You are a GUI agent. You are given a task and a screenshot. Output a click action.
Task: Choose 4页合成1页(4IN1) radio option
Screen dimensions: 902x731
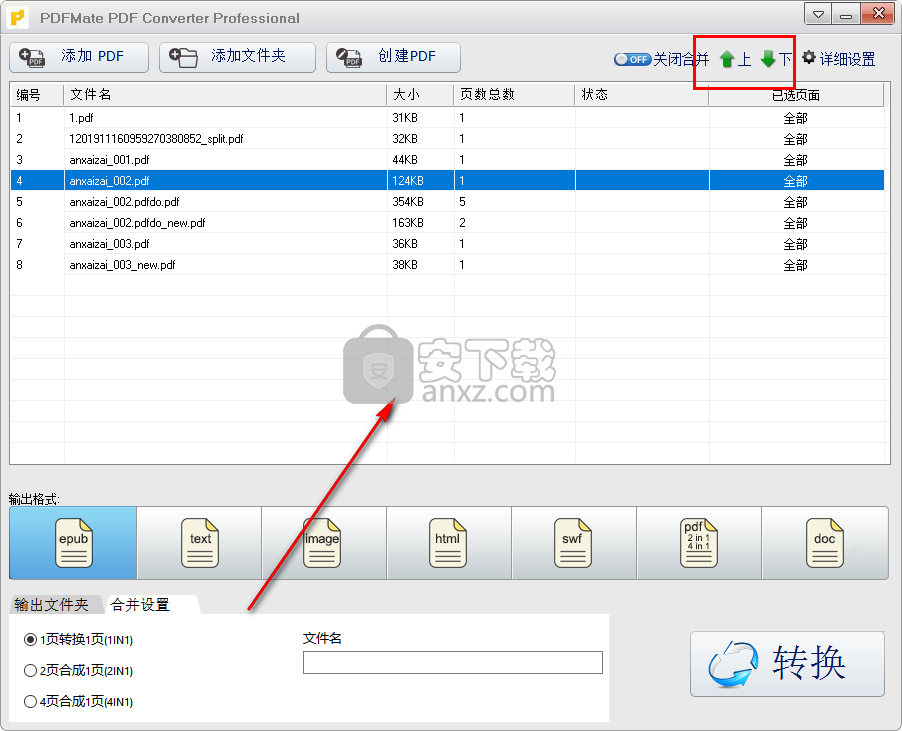tap(78, 702)
